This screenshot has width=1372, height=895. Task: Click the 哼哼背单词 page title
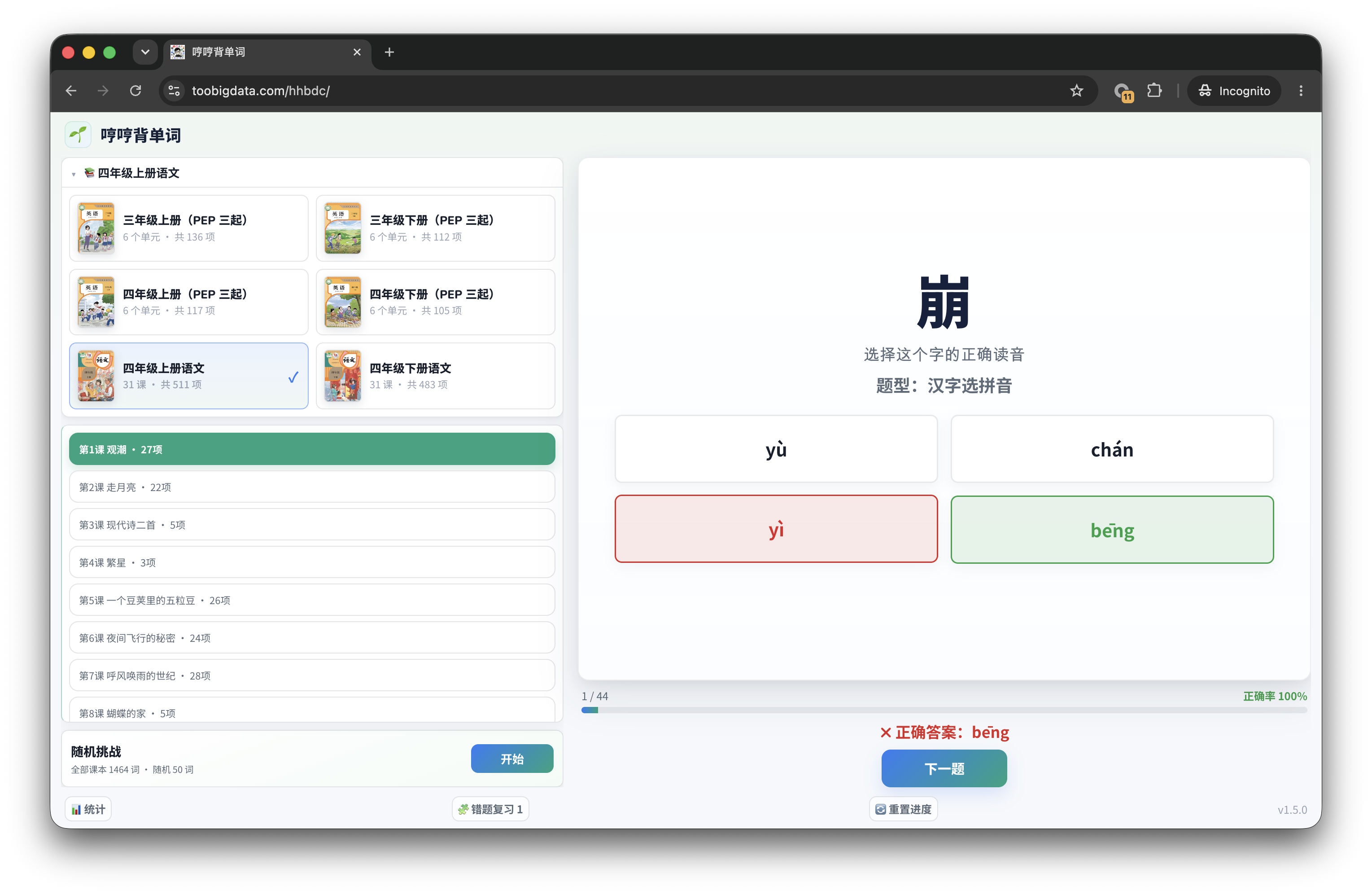pyautogui.click(x=141, y=135)
